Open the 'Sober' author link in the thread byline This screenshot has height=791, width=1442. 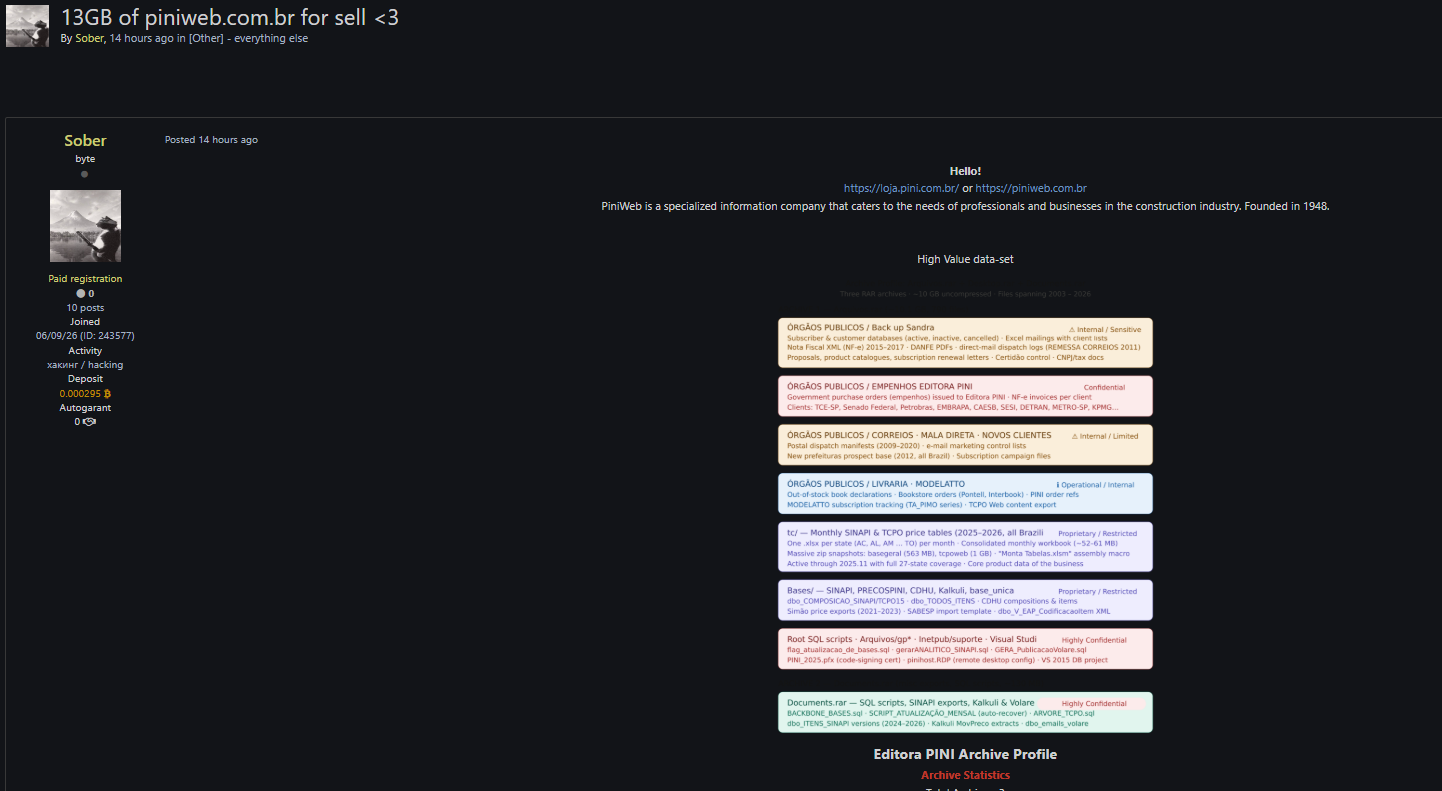tap(90, 38)
